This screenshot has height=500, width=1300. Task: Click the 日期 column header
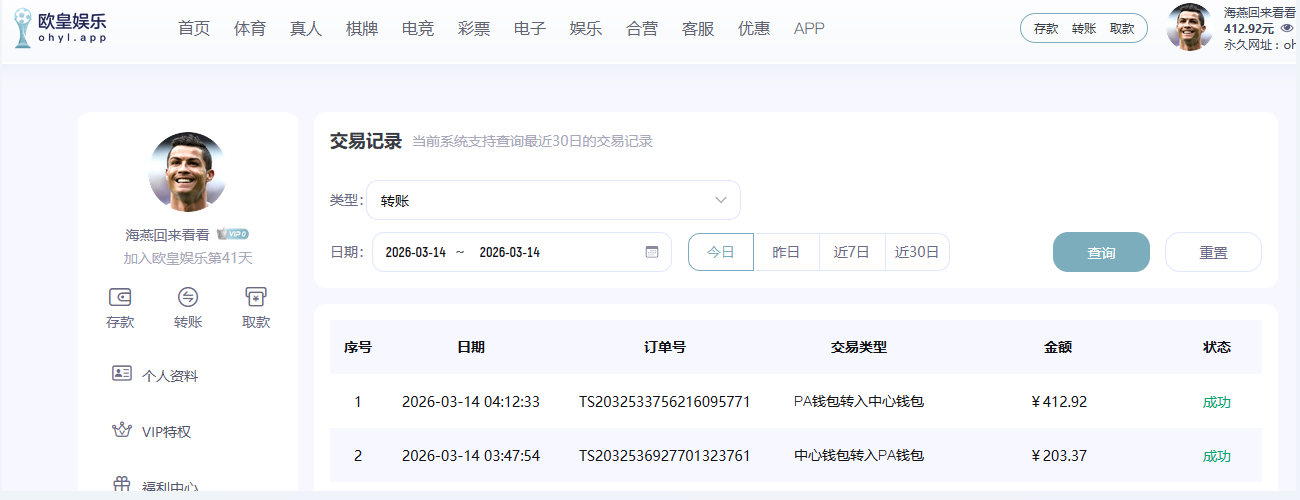coord(471,347)
